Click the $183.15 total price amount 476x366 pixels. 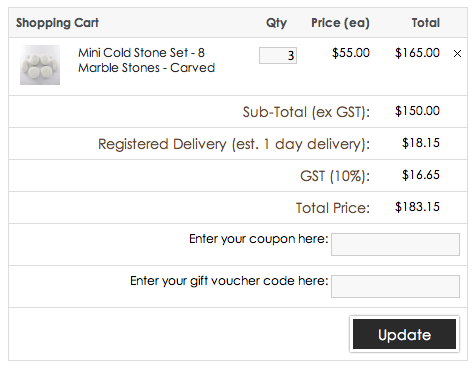[x=417, y=207]
